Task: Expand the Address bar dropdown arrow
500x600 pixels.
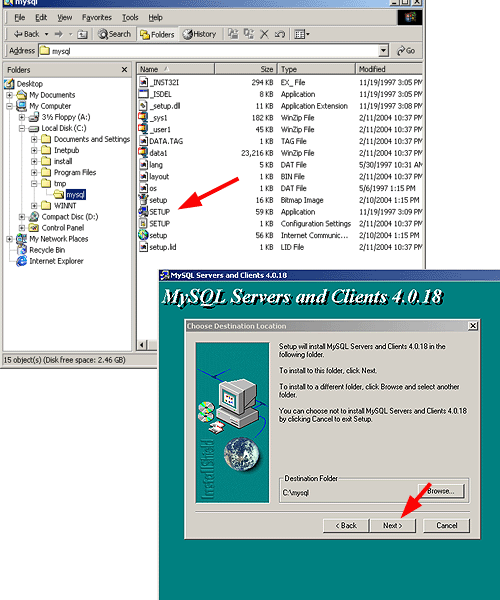Action: 383,51
